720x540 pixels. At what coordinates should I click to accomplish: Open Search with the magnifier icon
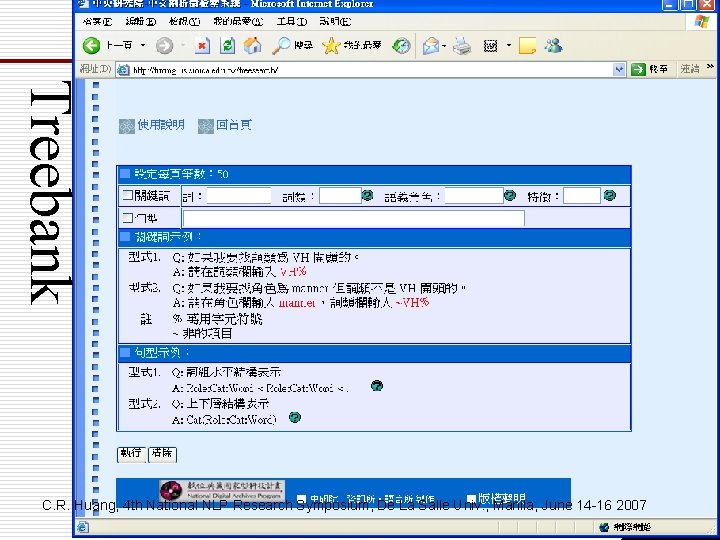point(281,45)
